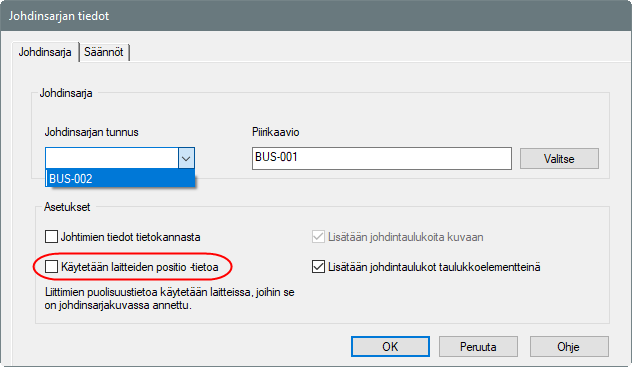Viewport: 632px width, 367px height.
Task: Click the Valitse button
Action: tap(559, 159)
